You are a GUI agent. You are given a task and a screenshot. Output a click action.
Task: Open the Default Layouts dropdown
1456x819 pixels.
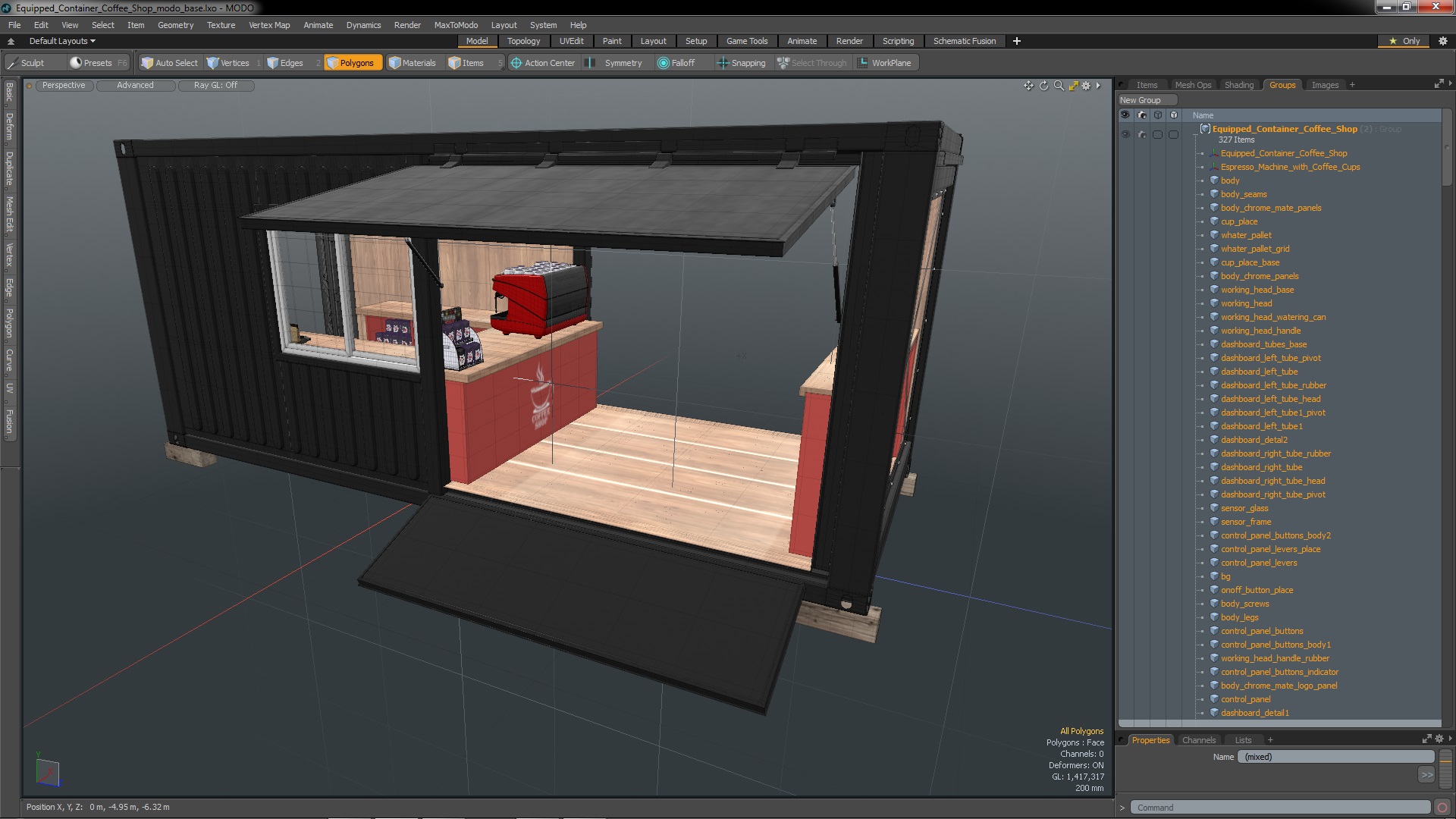tap(62, 41)
